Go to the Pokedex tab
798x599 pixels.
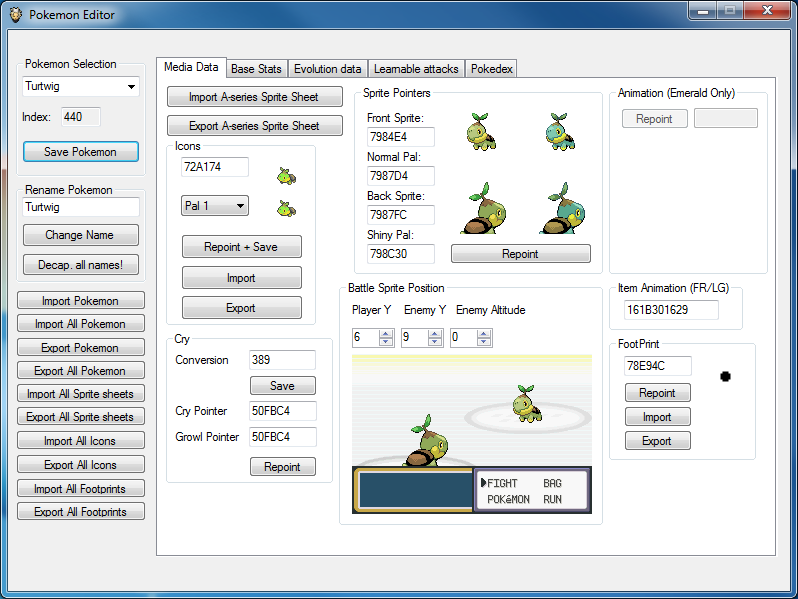coord(491,69)
